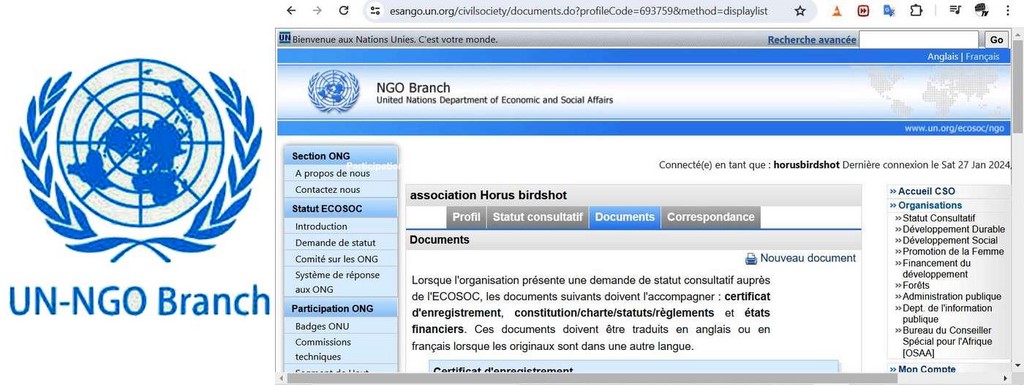The height and width of the screenshot is (385, 1024).
Task: Open the Profil tab
Action: (x=466, y=217)
